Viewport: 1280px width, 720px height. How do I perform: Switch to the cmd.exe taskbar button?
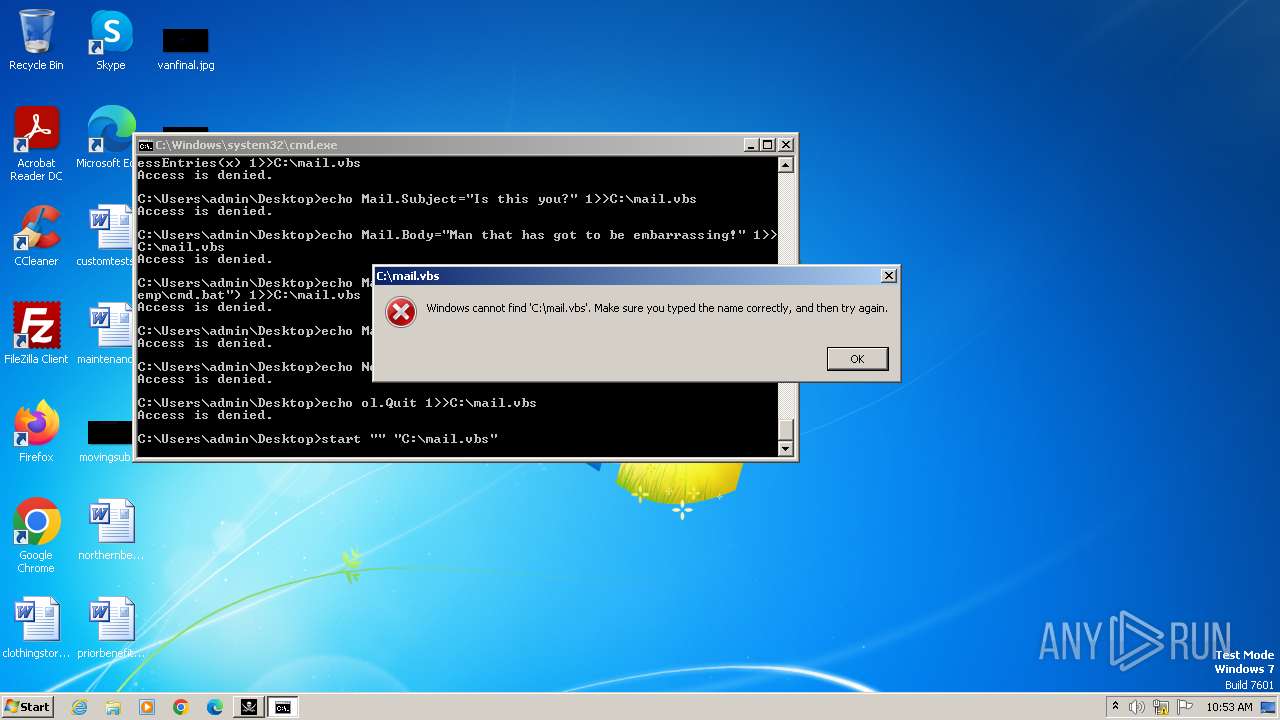click(283, 707)
